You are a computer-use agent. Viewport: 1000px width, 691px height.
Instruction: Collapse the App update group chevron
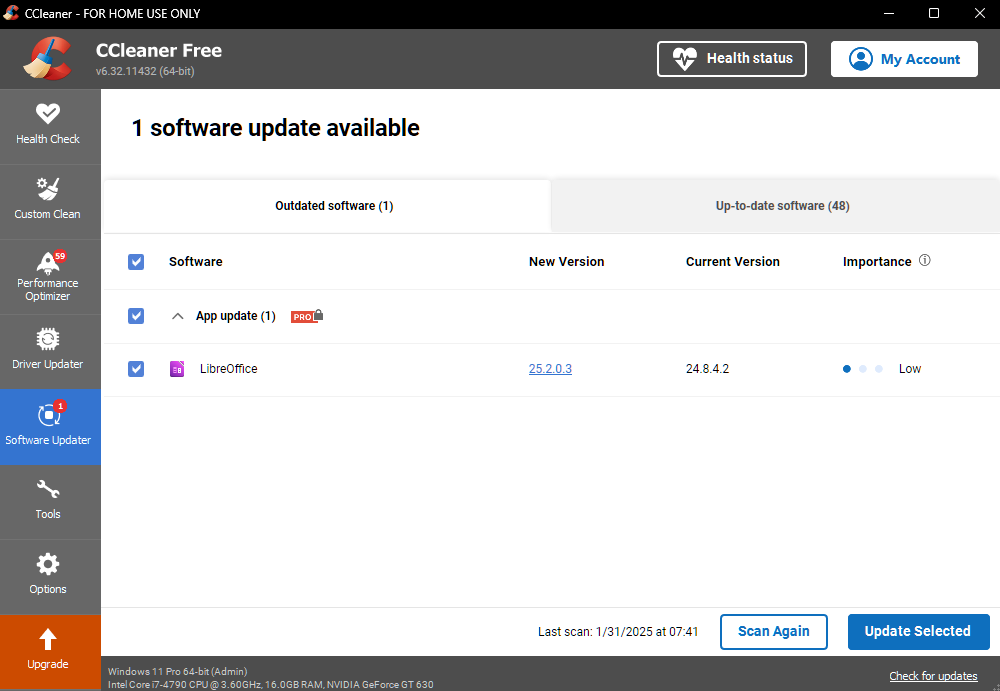tap(178, 316)
